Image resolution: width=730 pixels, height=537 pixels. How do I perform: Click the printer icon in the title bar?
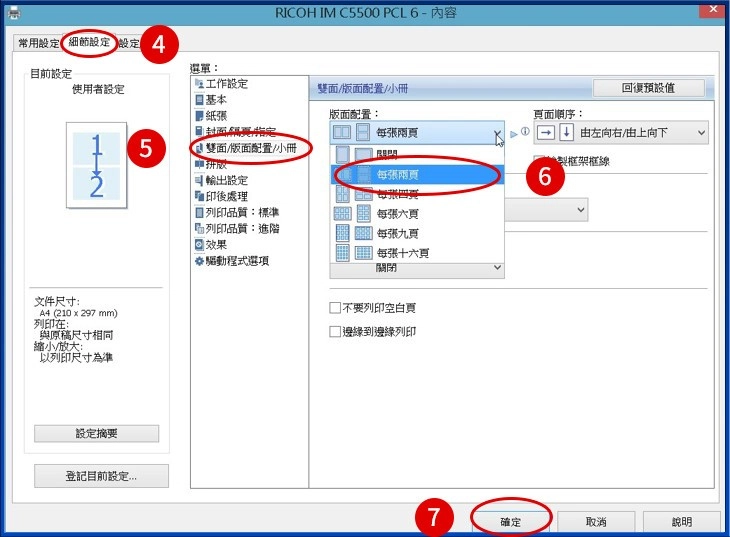tap(14, 12)
